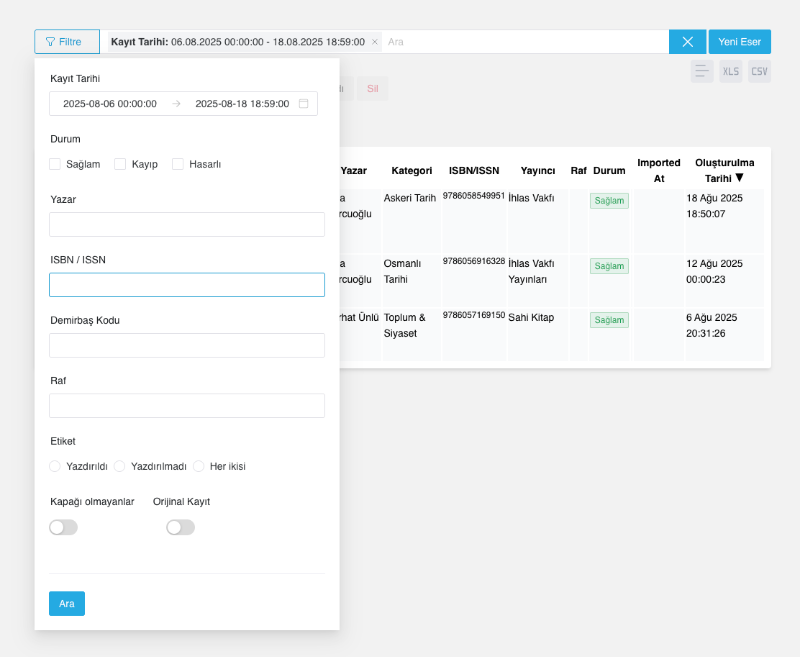This screenshot has height=657, width=800.
Task: Collapse the Filtre dropdown panel
Action: (x=67, y=42)
